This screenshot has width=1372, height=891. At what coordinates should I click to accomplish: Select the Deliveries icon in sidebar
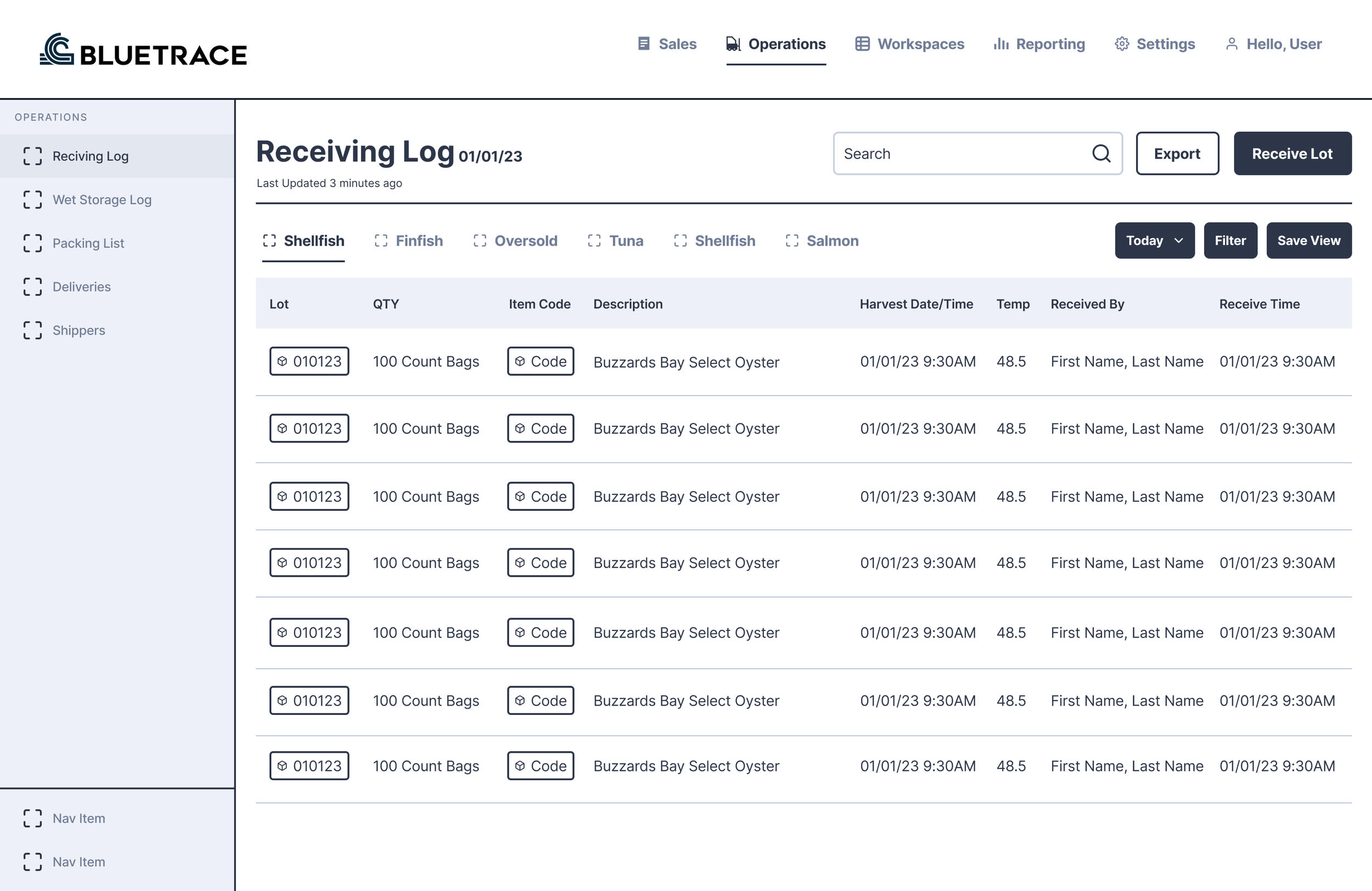pos(33,286)
